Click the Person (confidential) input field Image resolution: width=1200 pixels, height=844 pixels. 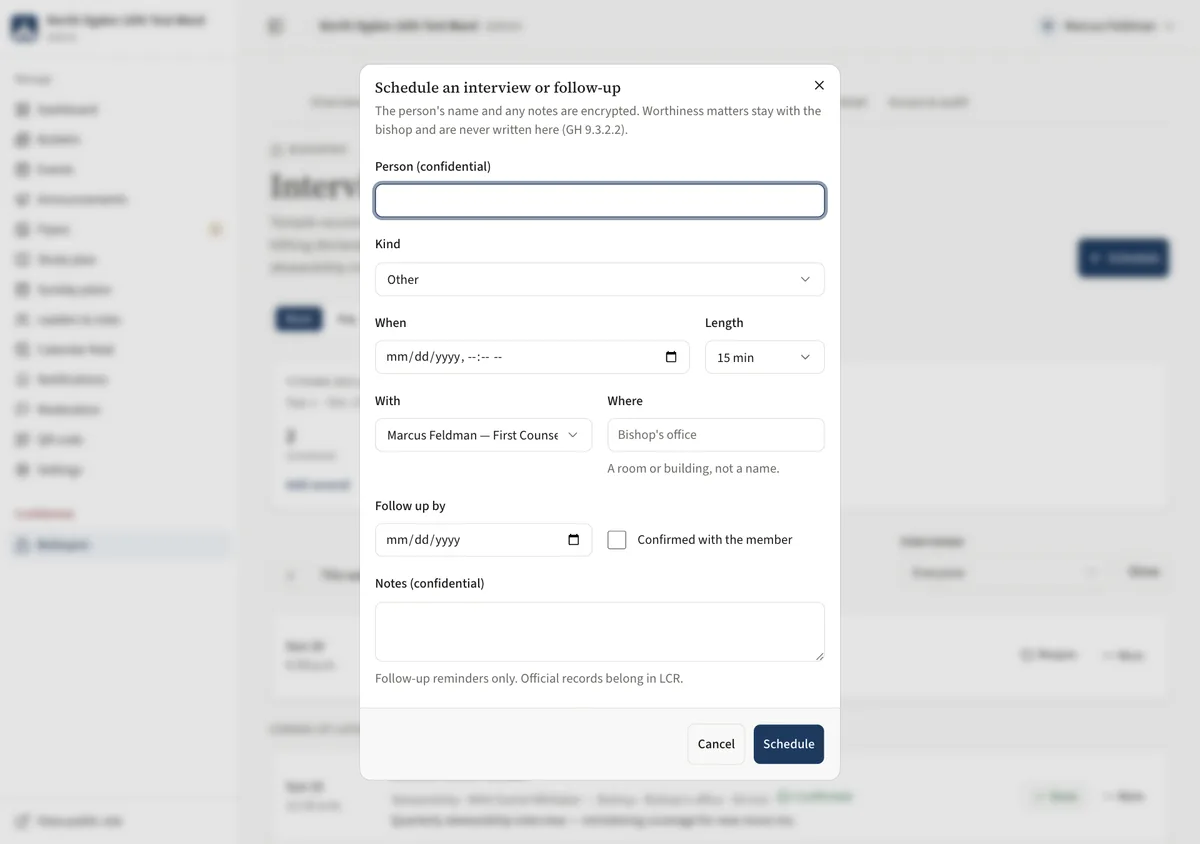600,201
